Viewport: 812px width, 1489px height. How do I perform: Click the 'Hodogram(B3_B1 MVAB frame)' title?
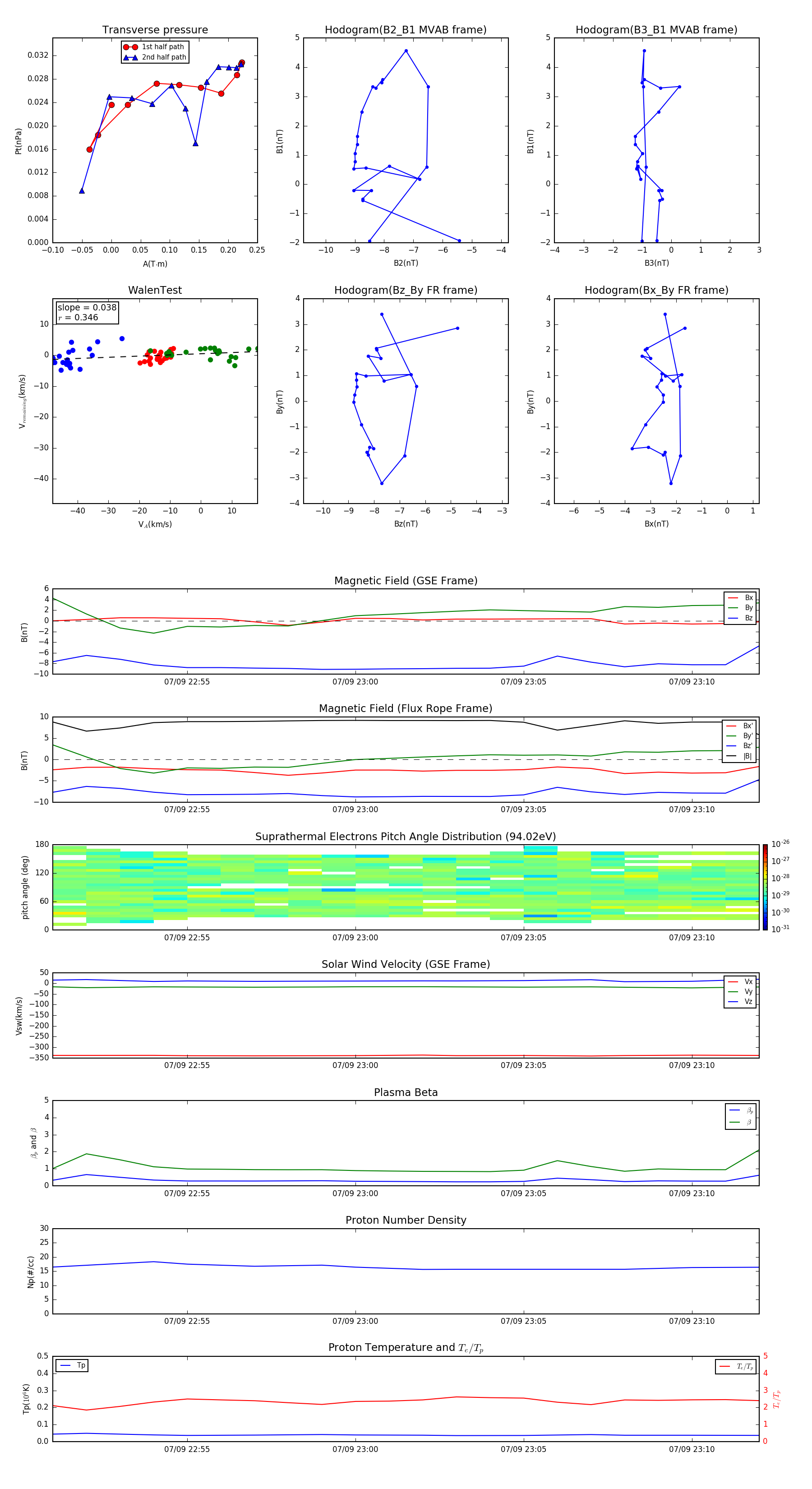[656, 30]
